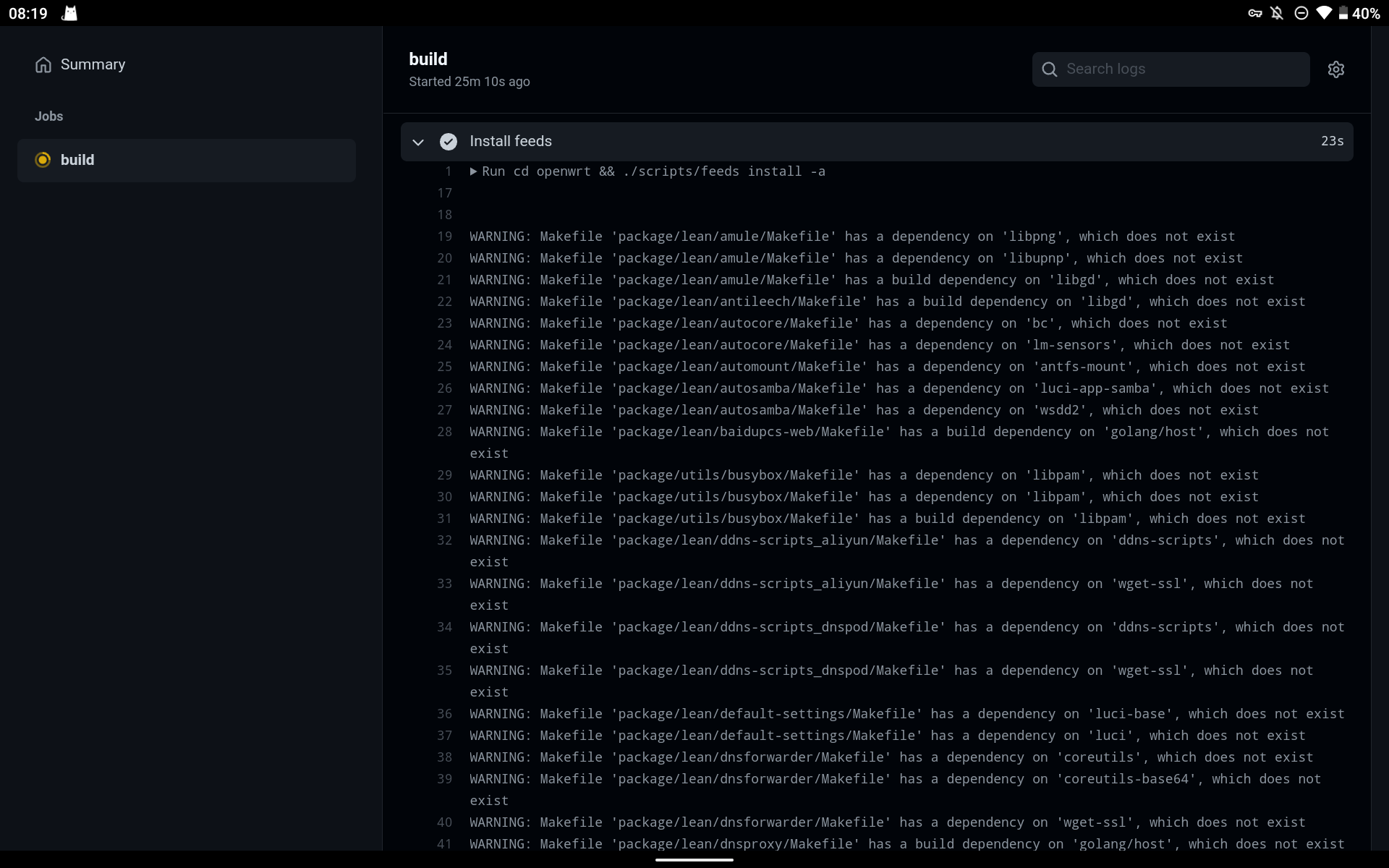Select the build job under Jobs
The height and width of the screenshot is (868, 1389).
77,160
